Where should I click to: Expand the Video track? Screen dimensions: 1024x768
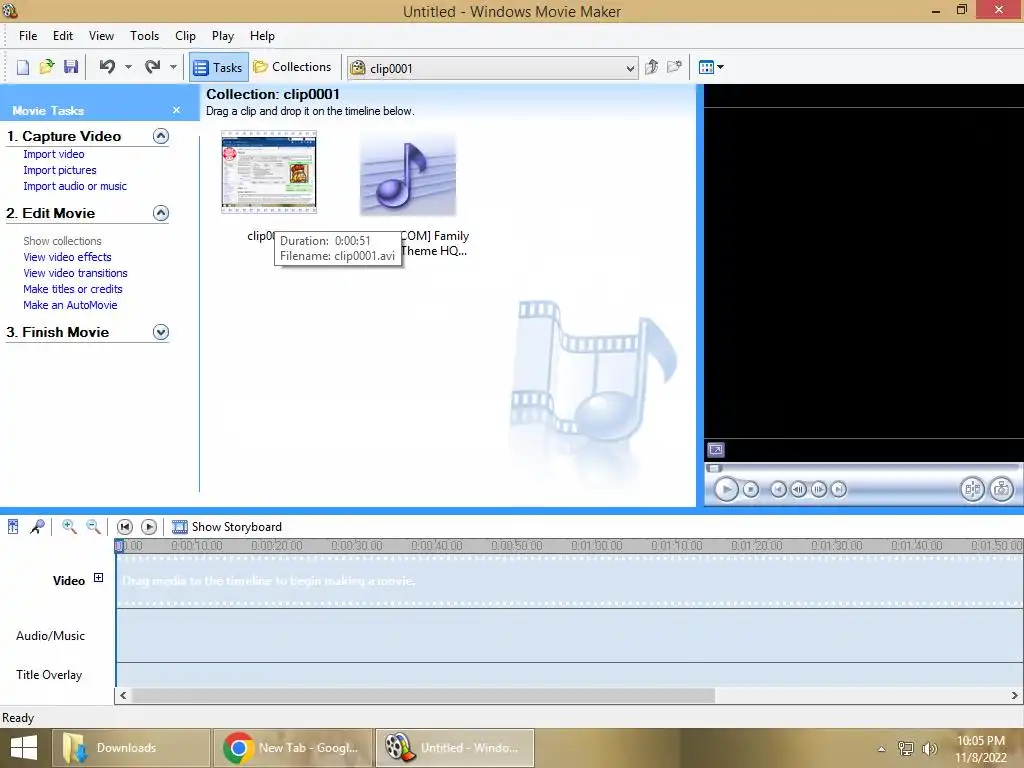click(98, 577)
